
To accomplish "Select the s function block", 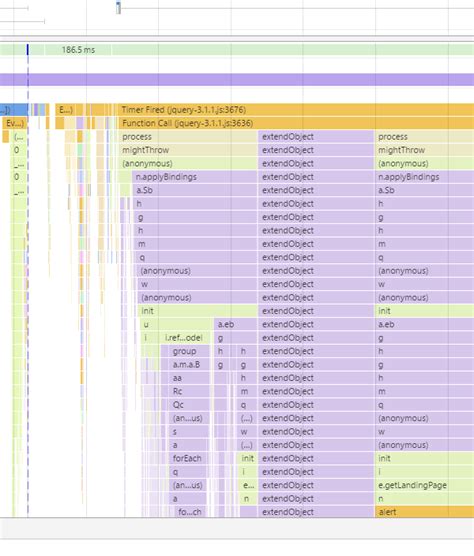I will pos(189,432).
